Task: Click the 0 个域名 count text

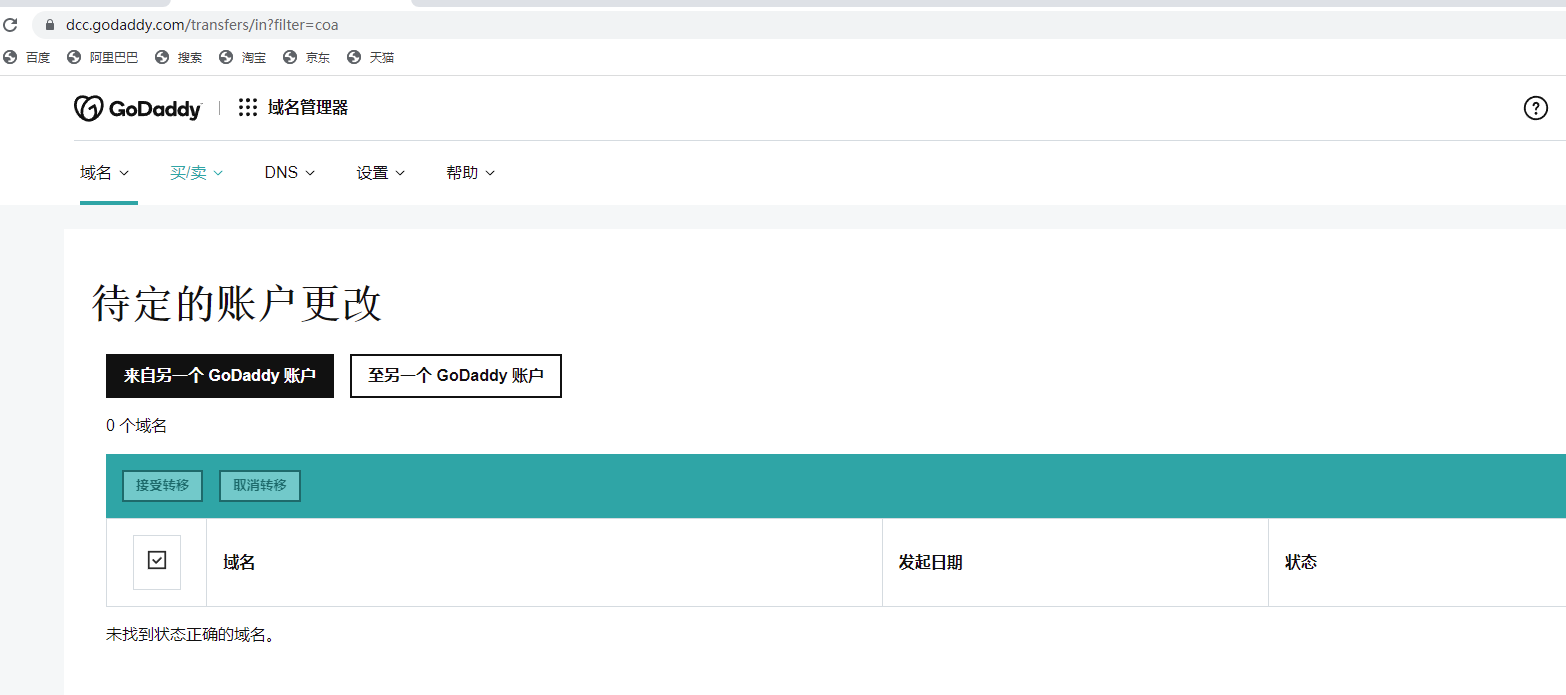Action: 136,426
